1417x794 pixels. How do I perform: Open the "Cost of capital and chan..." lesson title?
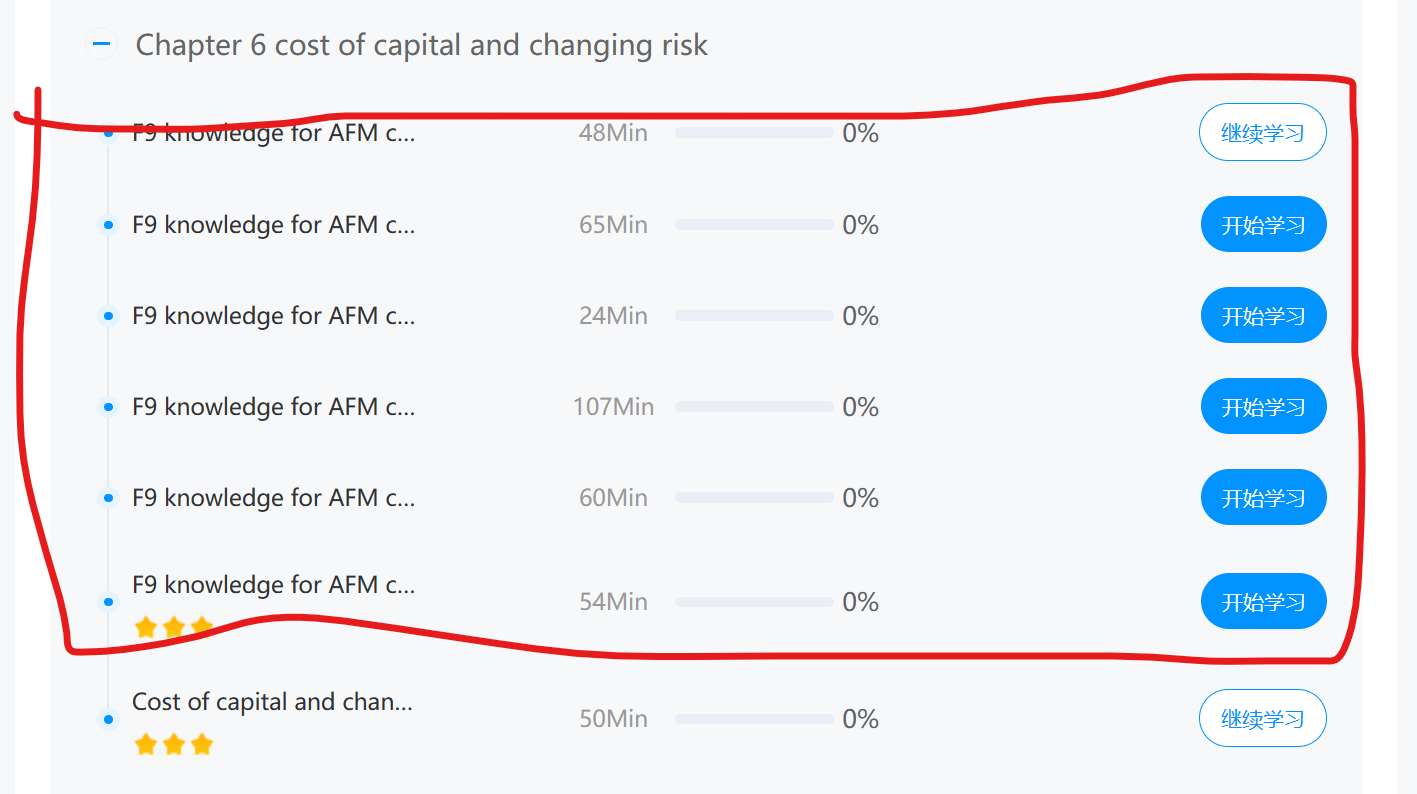coord(272,701)
